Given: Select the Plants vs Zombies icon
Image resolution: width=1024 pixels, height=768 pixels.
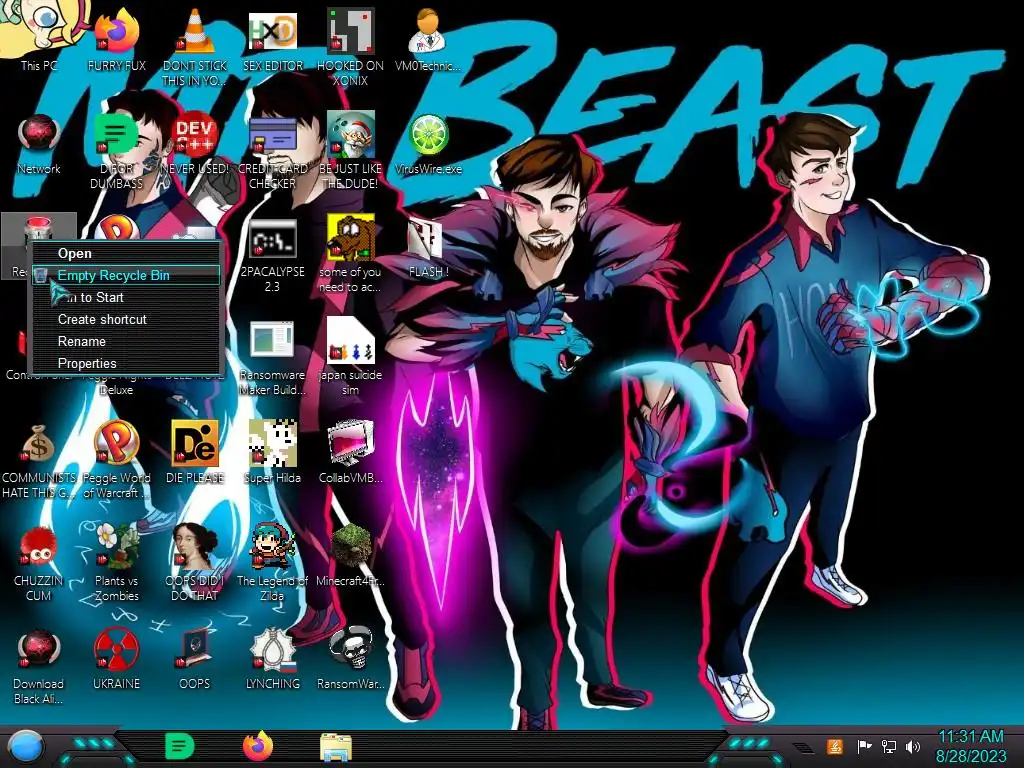Looking at the screenshot, I should coord(117,563).
